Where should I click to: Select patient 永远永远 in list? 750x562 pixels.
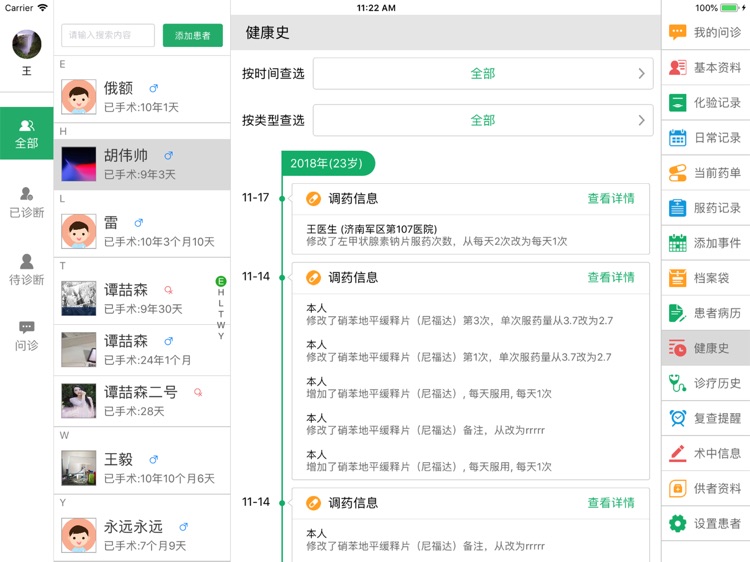click(142, 535)
